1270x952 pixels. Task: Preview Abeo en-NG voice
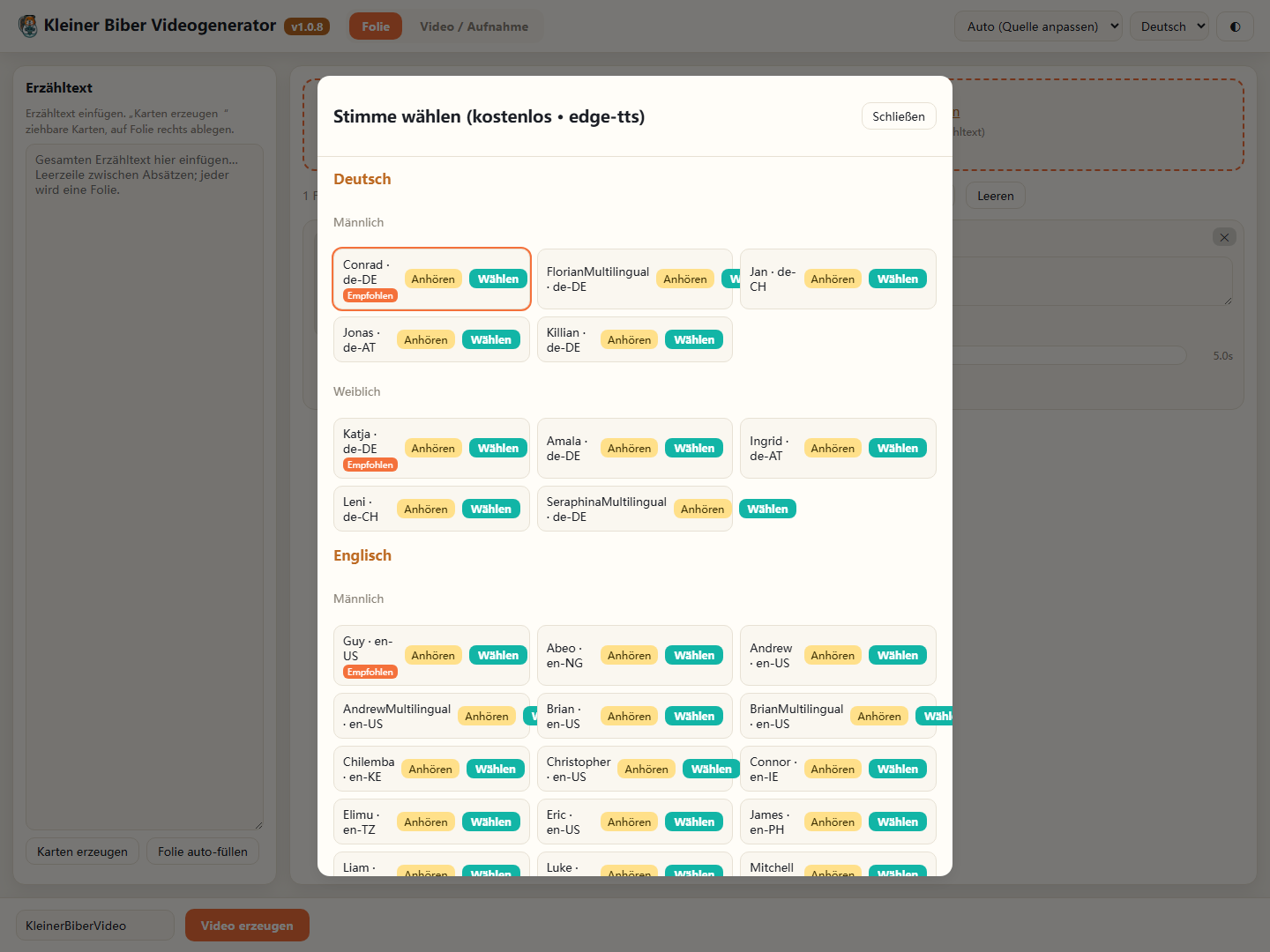pyautogui.click(x=629, y=656)
